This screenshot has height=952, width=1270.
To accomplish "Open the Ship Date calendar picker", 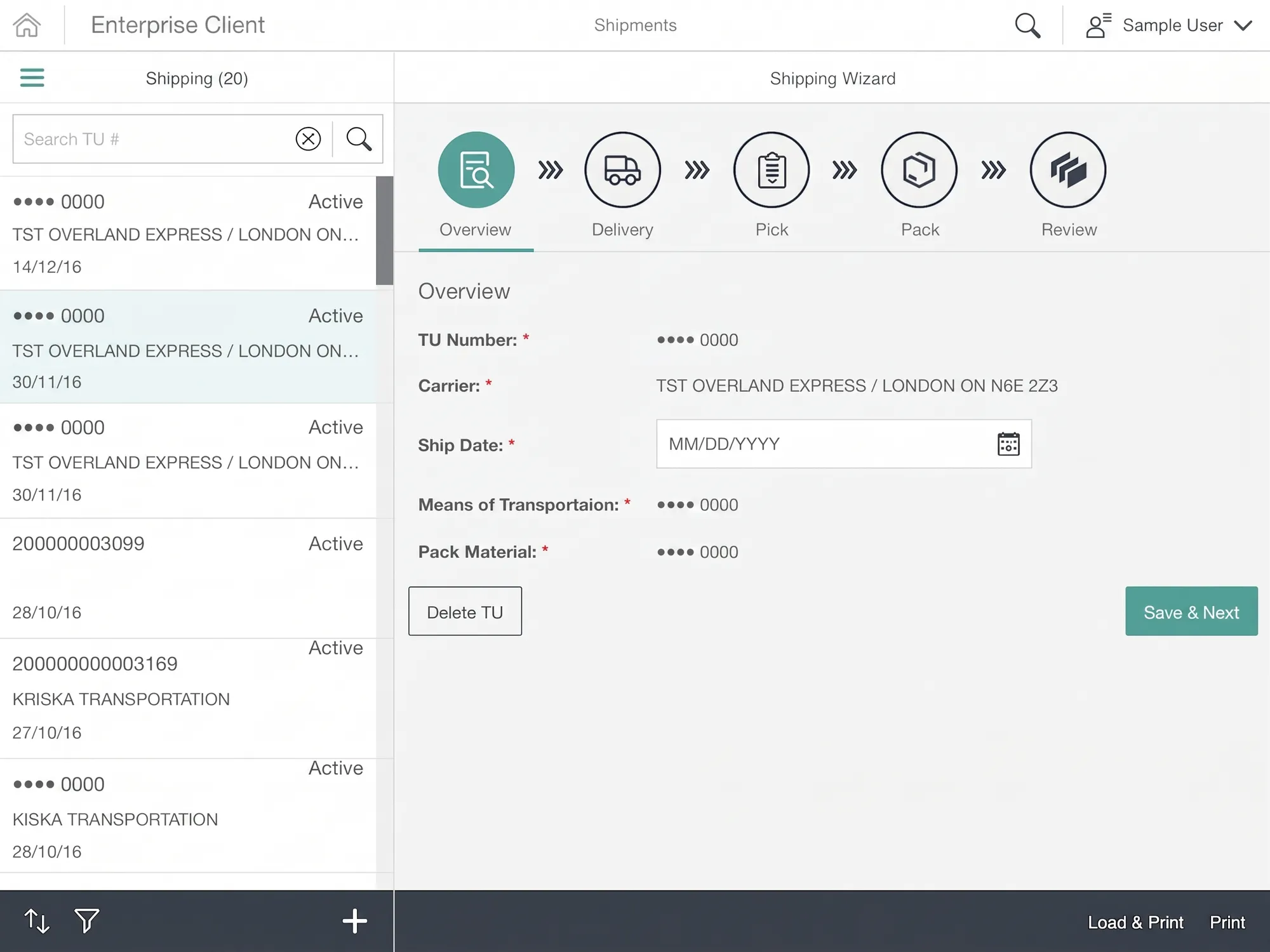I will [x=1008, y=444].
